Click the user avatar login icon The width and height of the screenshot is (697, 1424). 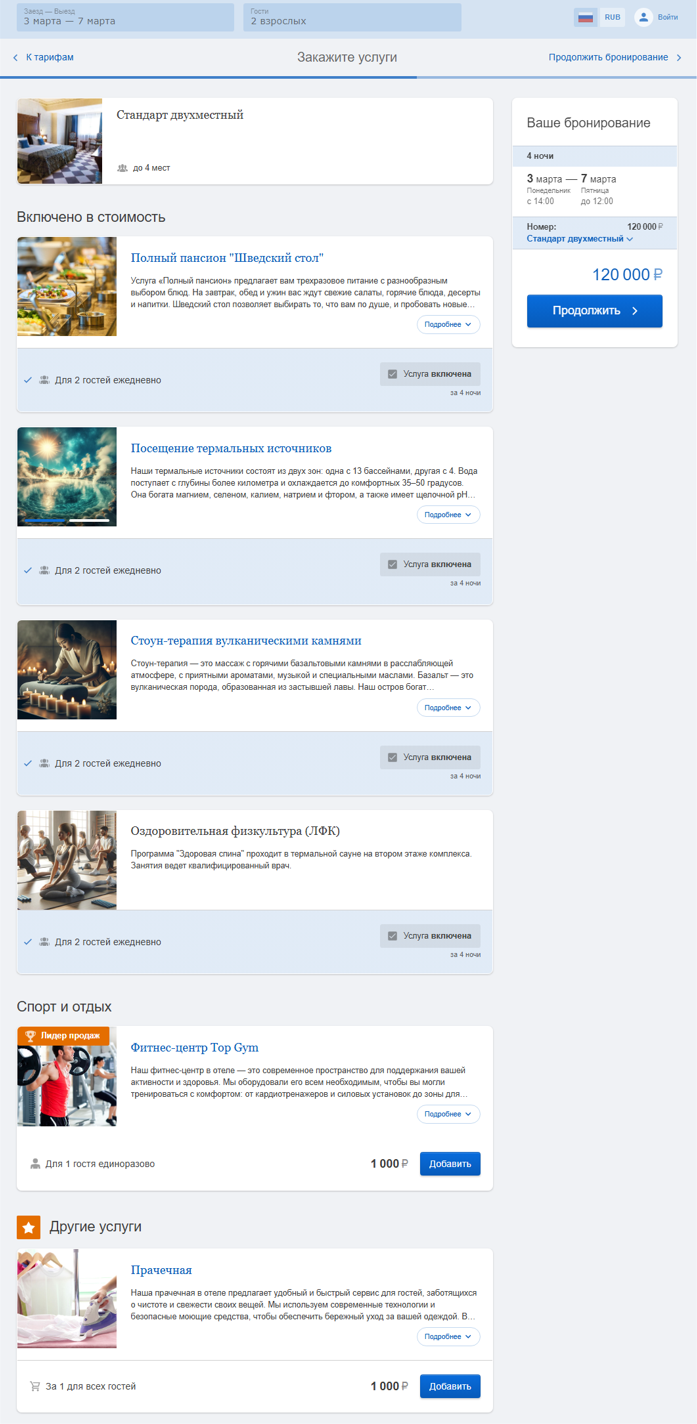(x=643, y=17)
